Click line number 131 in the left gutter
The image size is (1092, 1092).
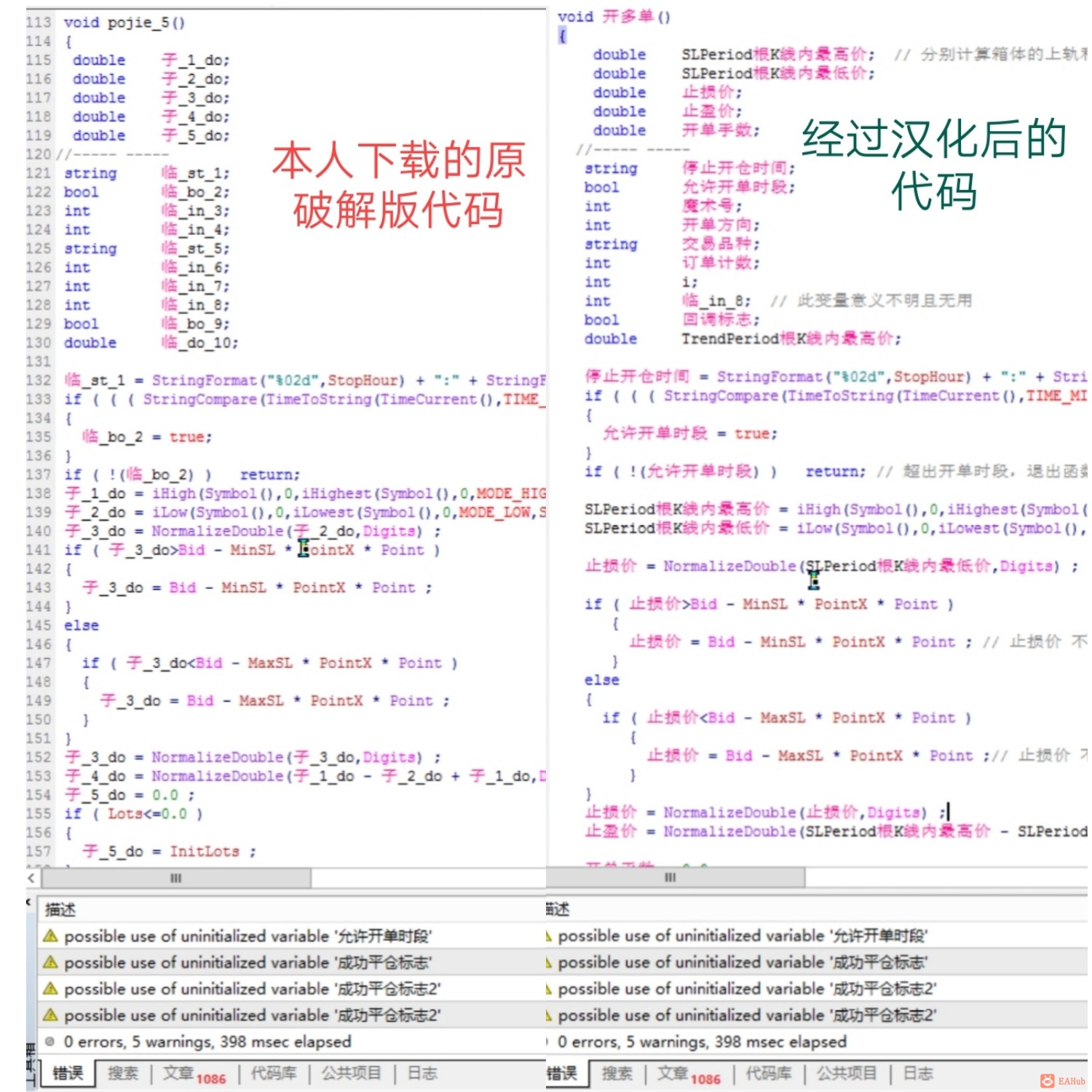39,361
